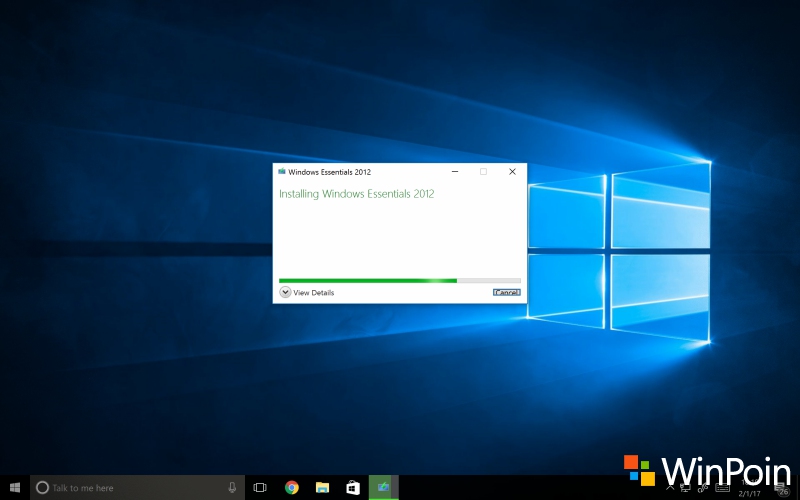This screenshot has width=800, height=500.
Task: Open network status in system tray
Action: pos(685,488)
